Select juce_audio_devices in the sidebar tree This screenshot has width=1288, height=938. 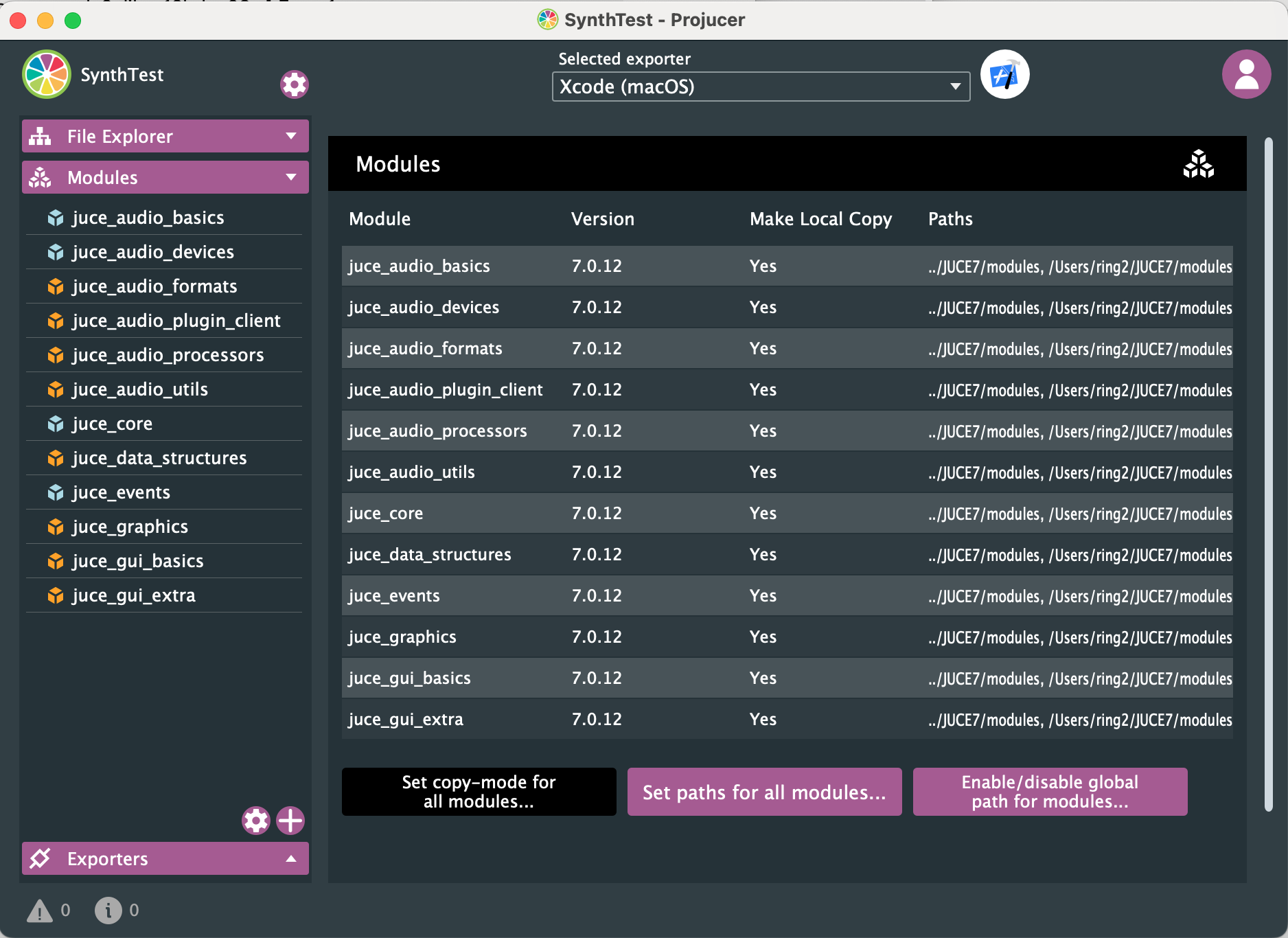164,252
